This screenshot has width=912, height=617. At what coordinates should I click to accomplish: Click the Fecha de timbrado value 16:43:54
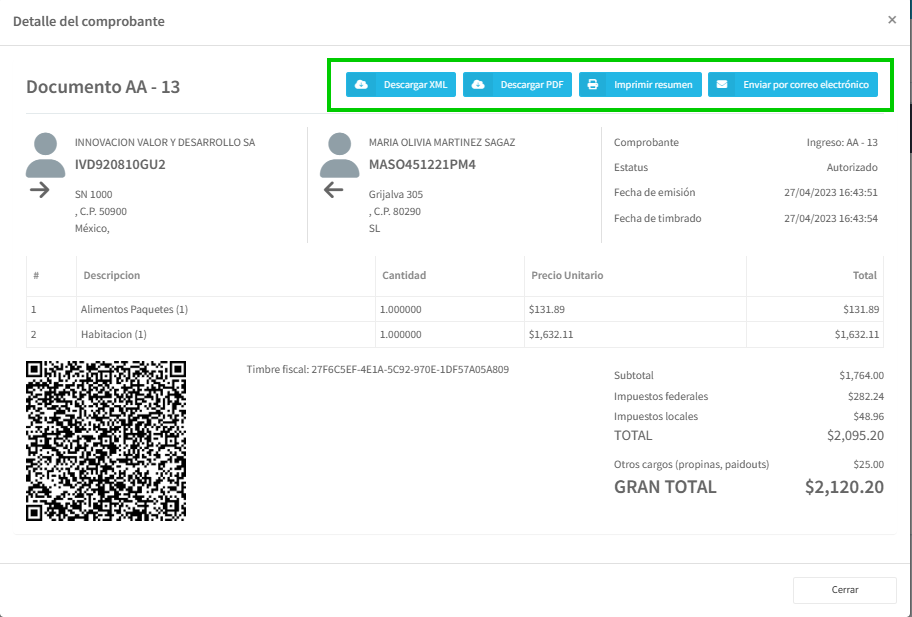tap(831, 219)
